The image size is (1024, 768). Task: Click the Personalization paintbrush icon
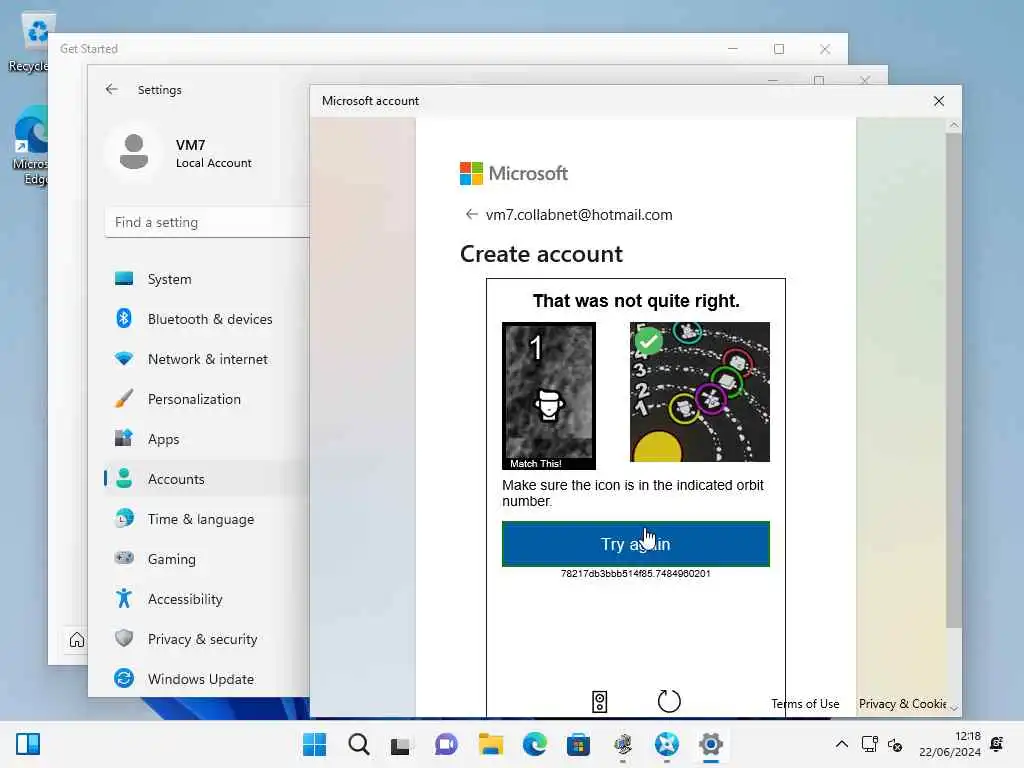(123, 398)
